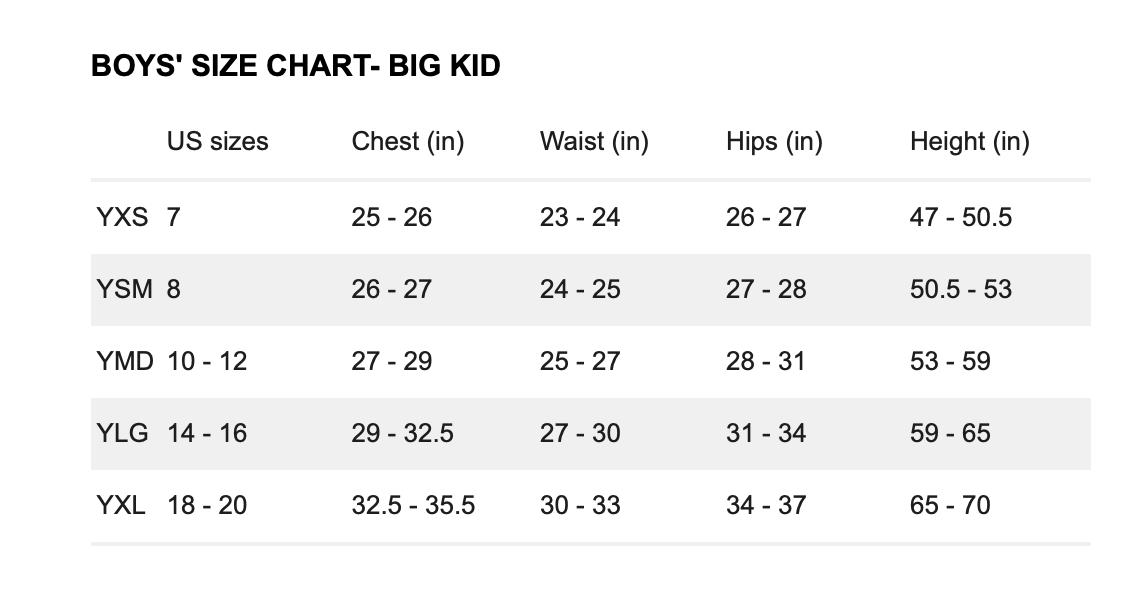This screenshot has height=602, width=1148.
Task: Select the YXS size row label
Action: (x=122, y=217)
